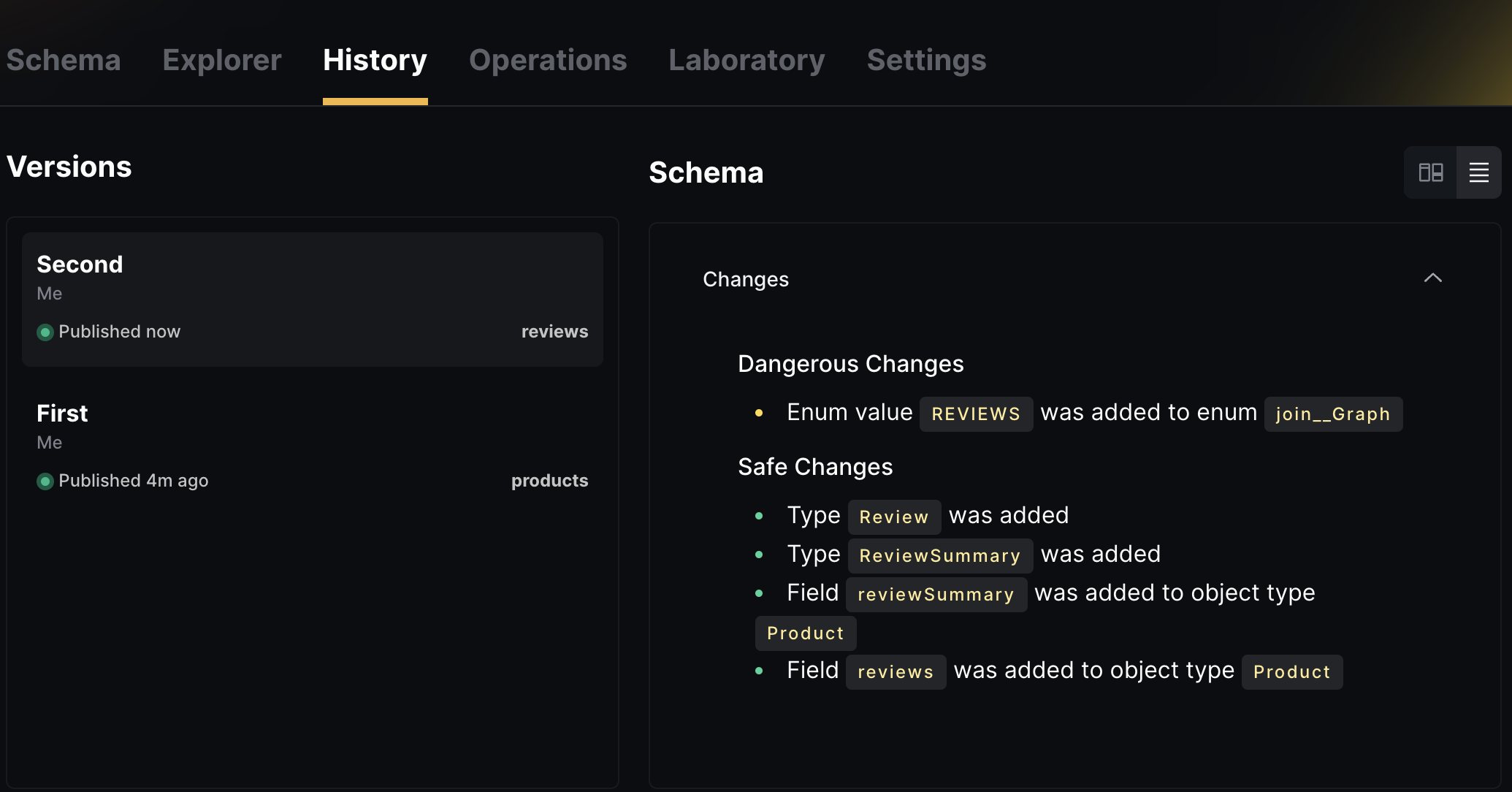Click Product tag under reviewSummary field line
This screenshot has width=1512, height=792.
coord(806,633)
